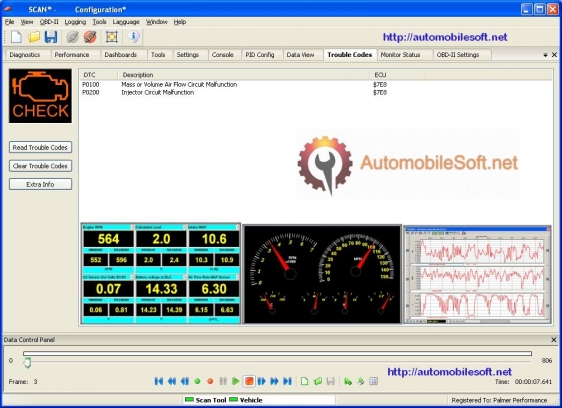Click the automobilesoft.net link in toolbar
Image resolution: width=562 pixels, height=408 pixels.
tap(445, 37)
